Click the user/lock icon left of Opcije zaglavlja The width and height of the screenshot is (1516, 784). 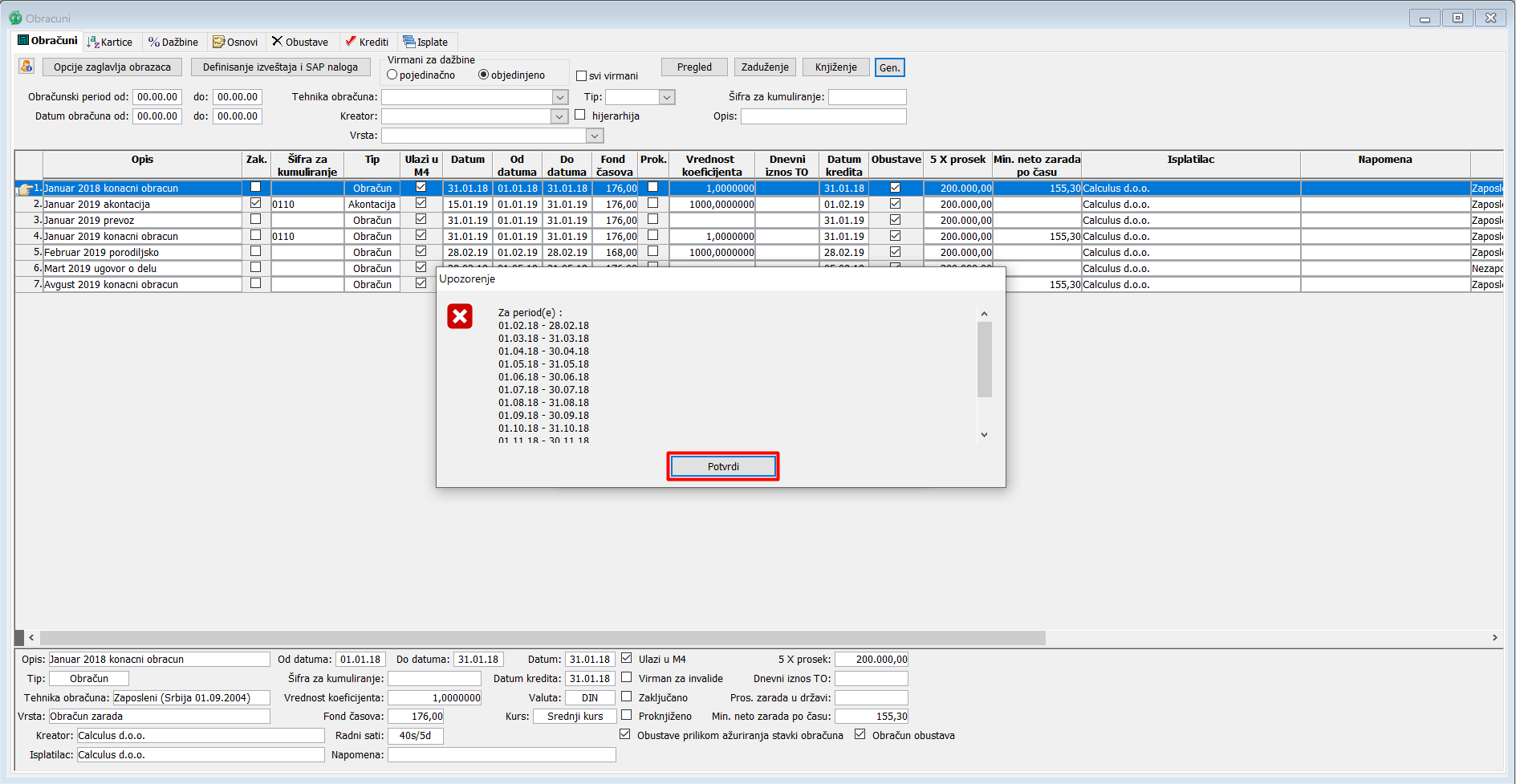click(26, 67)
